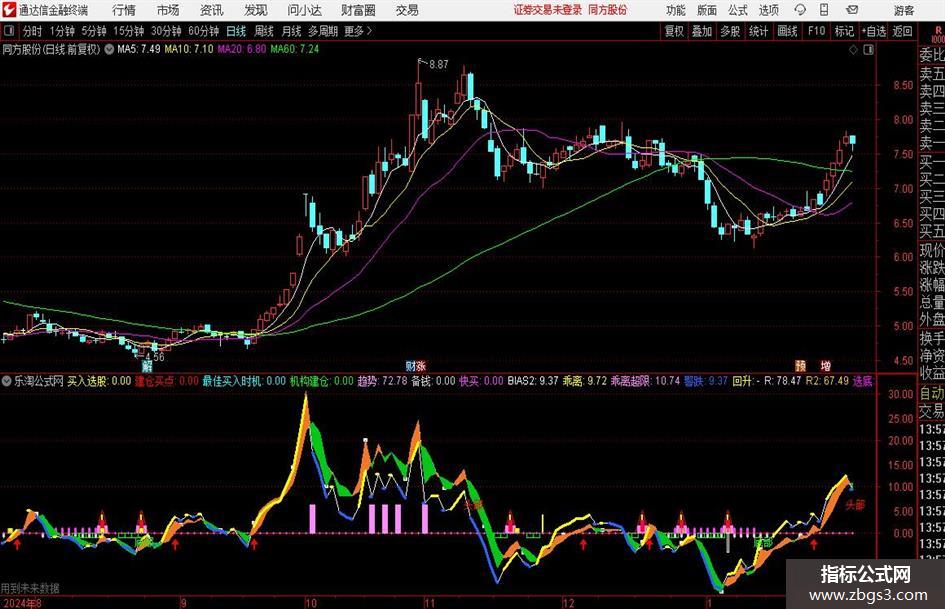
Task: Select the 5分钟 period
Action: (93, 31)
